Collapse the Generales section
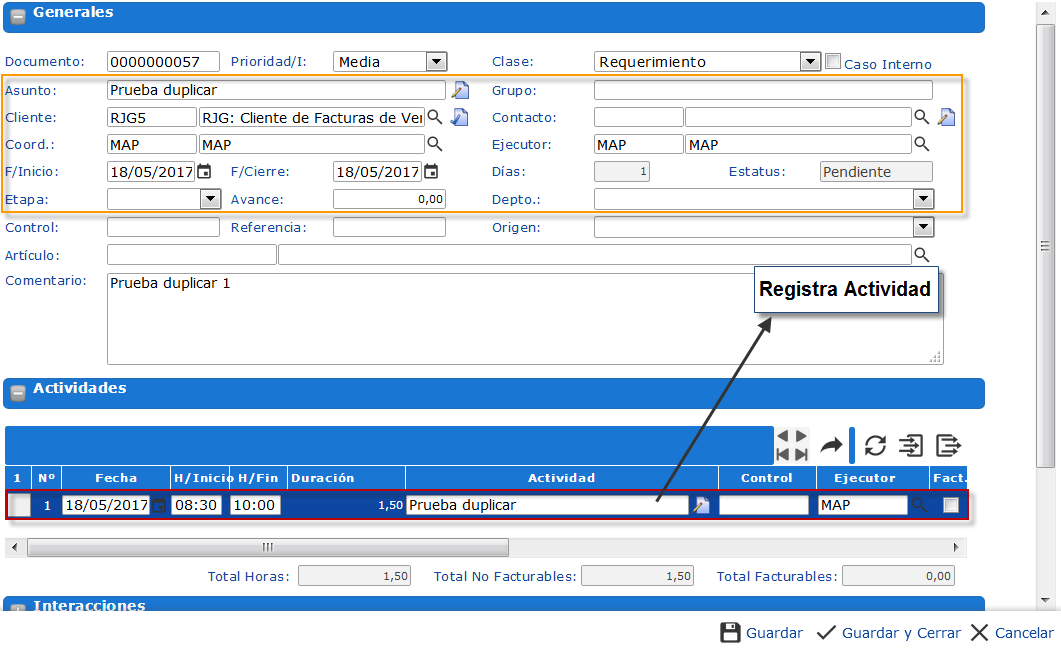The height and width of the screenshot is (652, 1061). [x=16, y=17]
